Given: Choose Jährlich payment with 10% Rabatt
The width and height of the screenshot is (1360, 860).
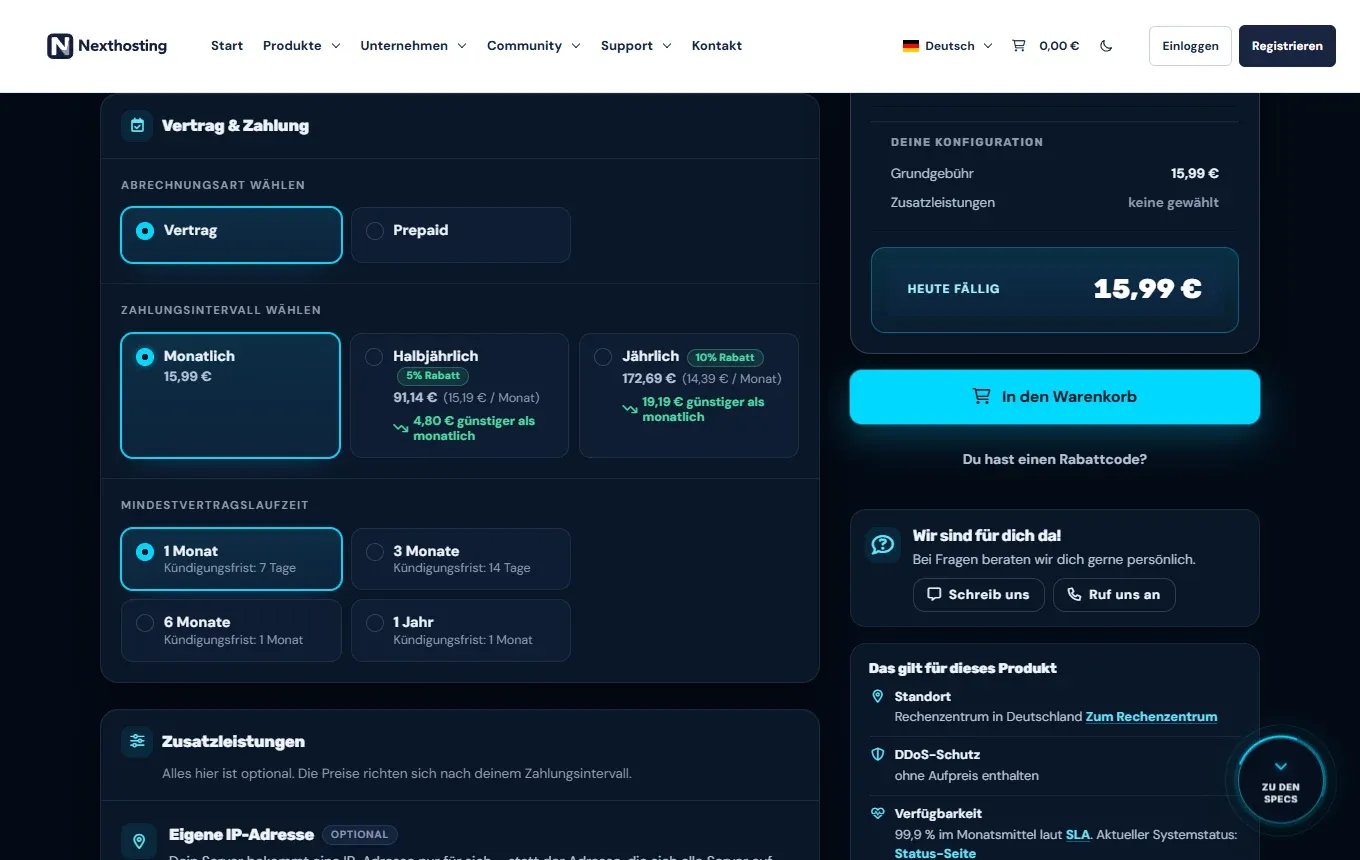Looking at the screenshot, I should pos(689,395).
